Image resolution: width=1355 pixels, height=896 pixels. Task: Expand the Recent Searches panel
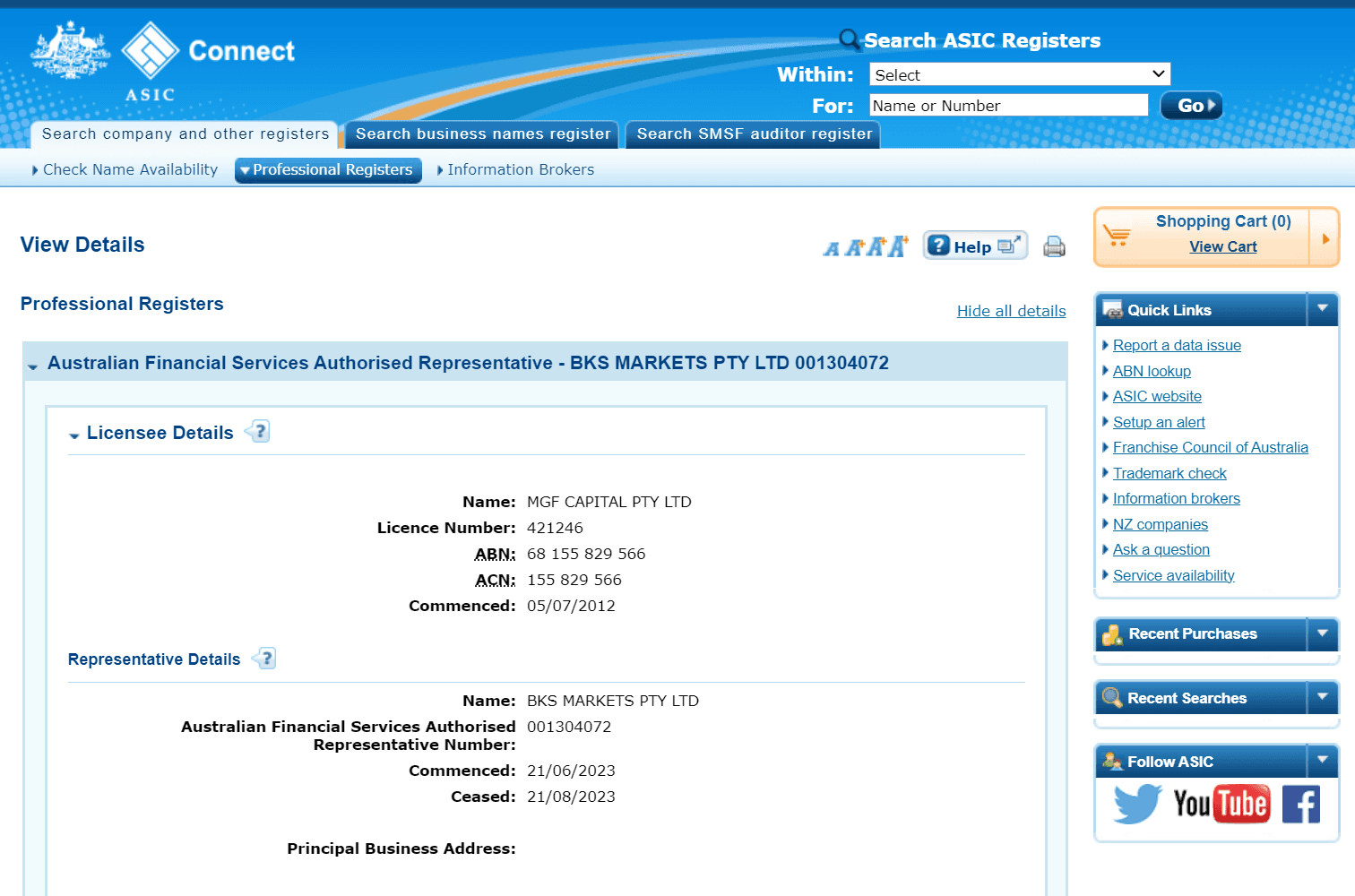pos(1323,697)
